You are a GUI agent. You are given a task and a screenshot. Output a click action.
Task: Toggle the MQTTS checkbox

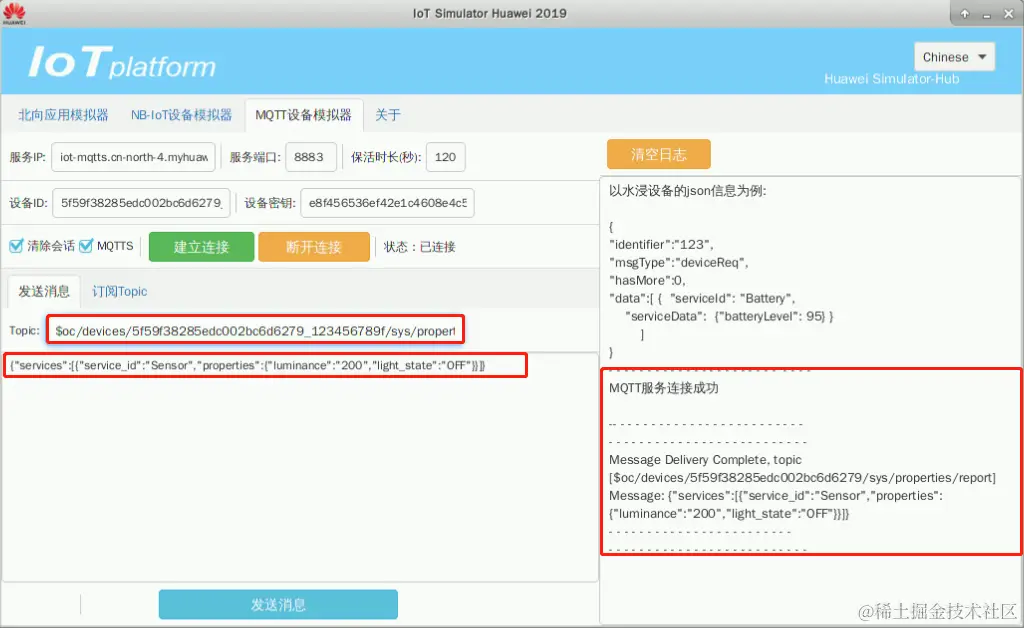pyautogui.click(x=86, y=246)
